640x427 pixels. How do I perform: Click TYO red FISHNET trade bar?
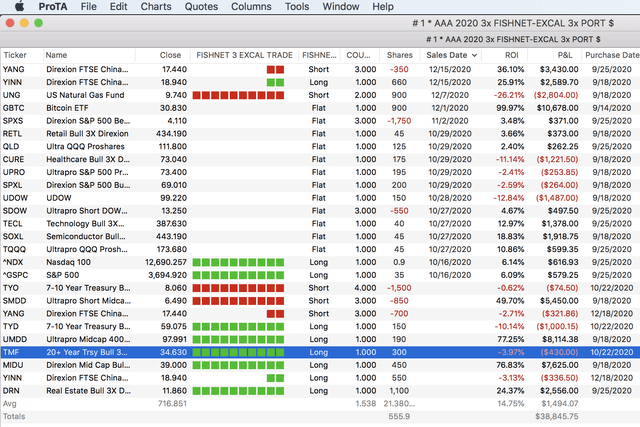pos(238,288)
